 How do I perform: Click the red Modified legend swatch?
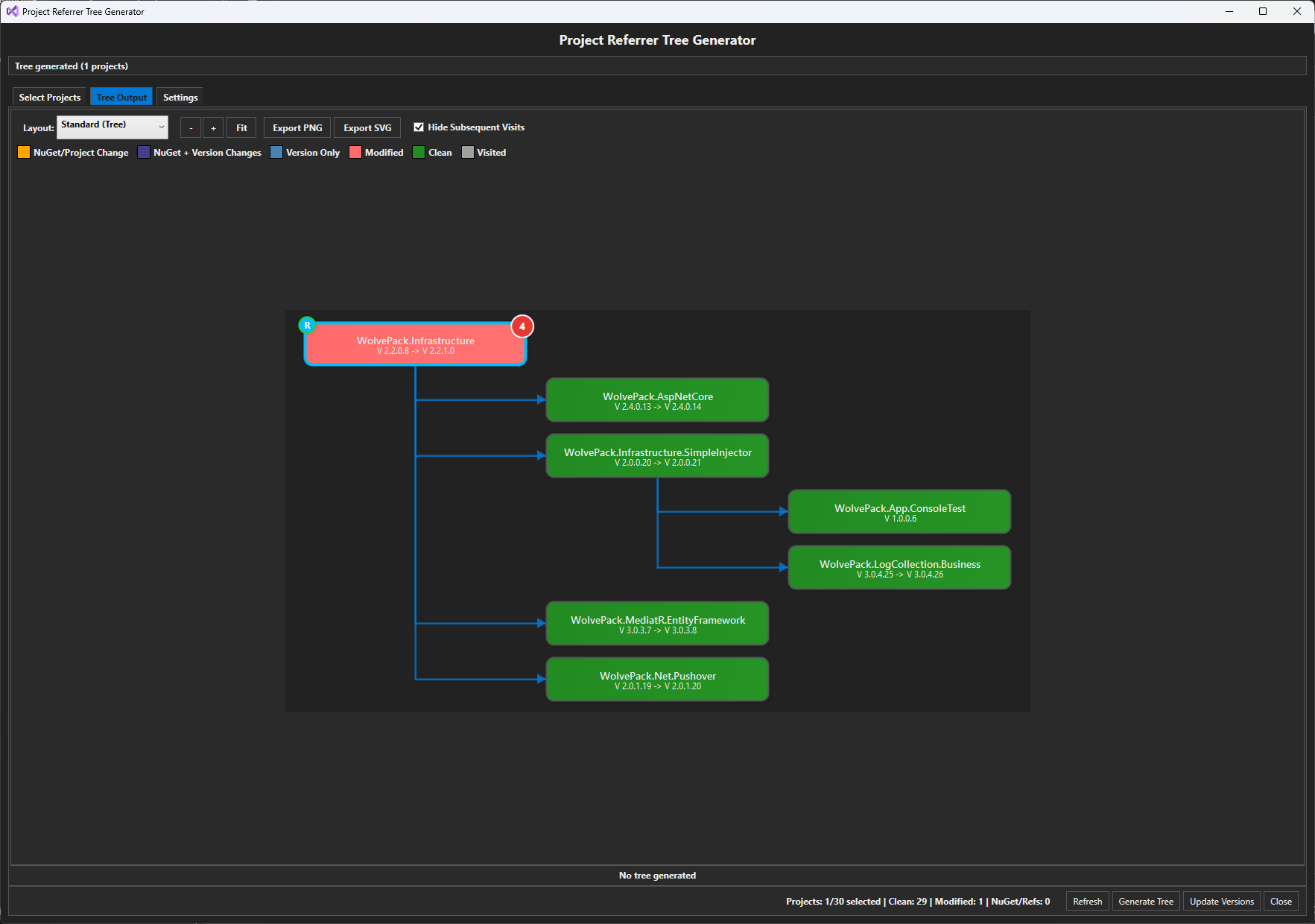[x=355, y=152]
